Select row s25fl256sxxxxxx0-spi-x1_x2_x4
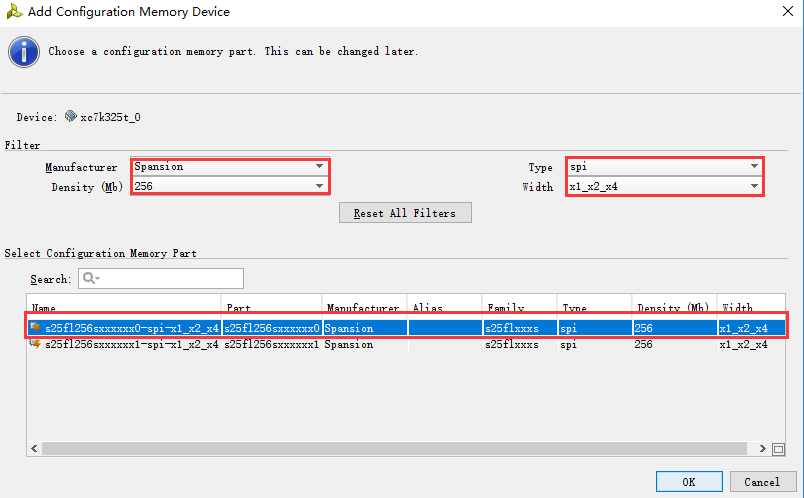 coord(406,328)
